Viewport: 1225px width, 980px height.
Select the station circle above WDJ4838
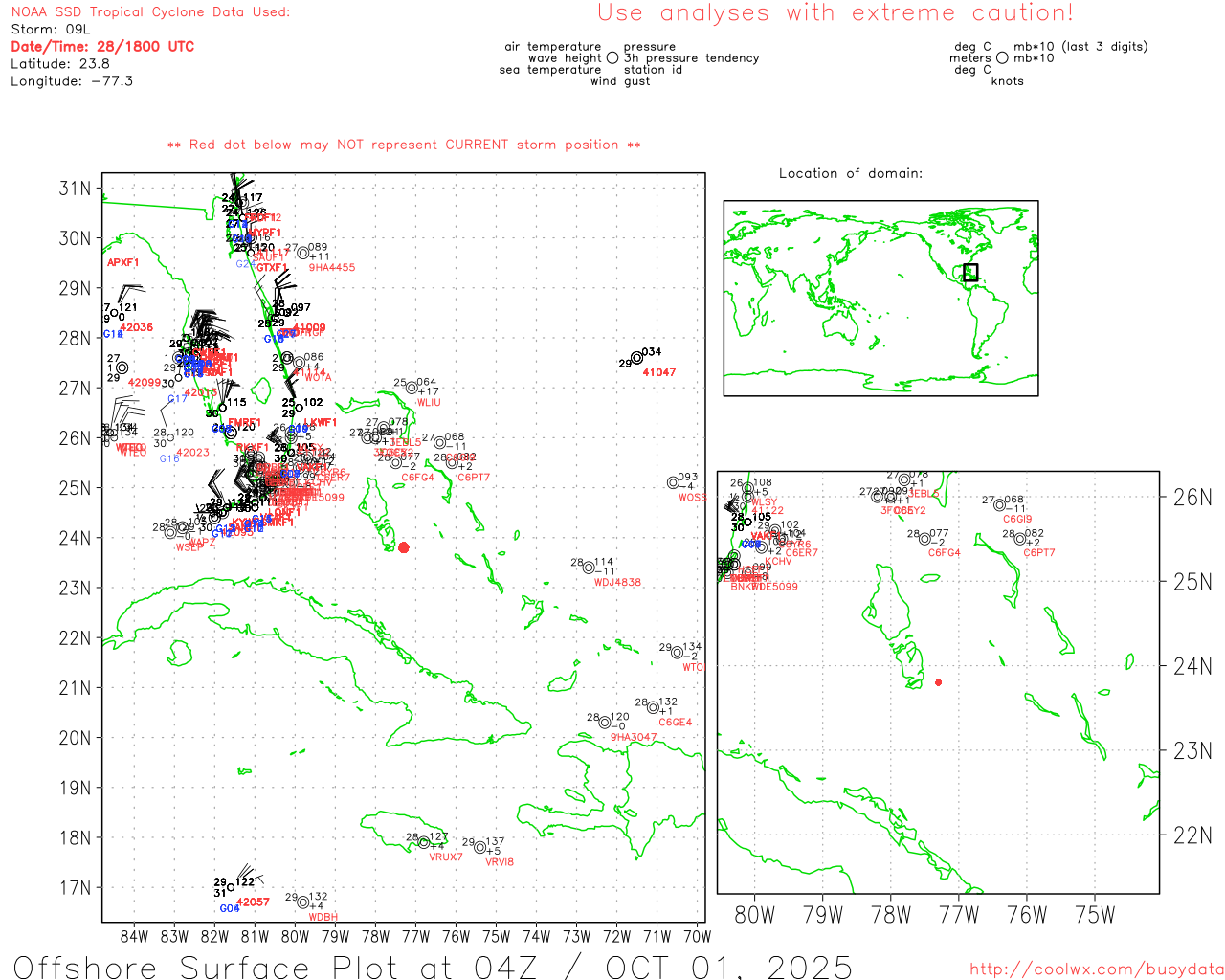pos(590,568)
